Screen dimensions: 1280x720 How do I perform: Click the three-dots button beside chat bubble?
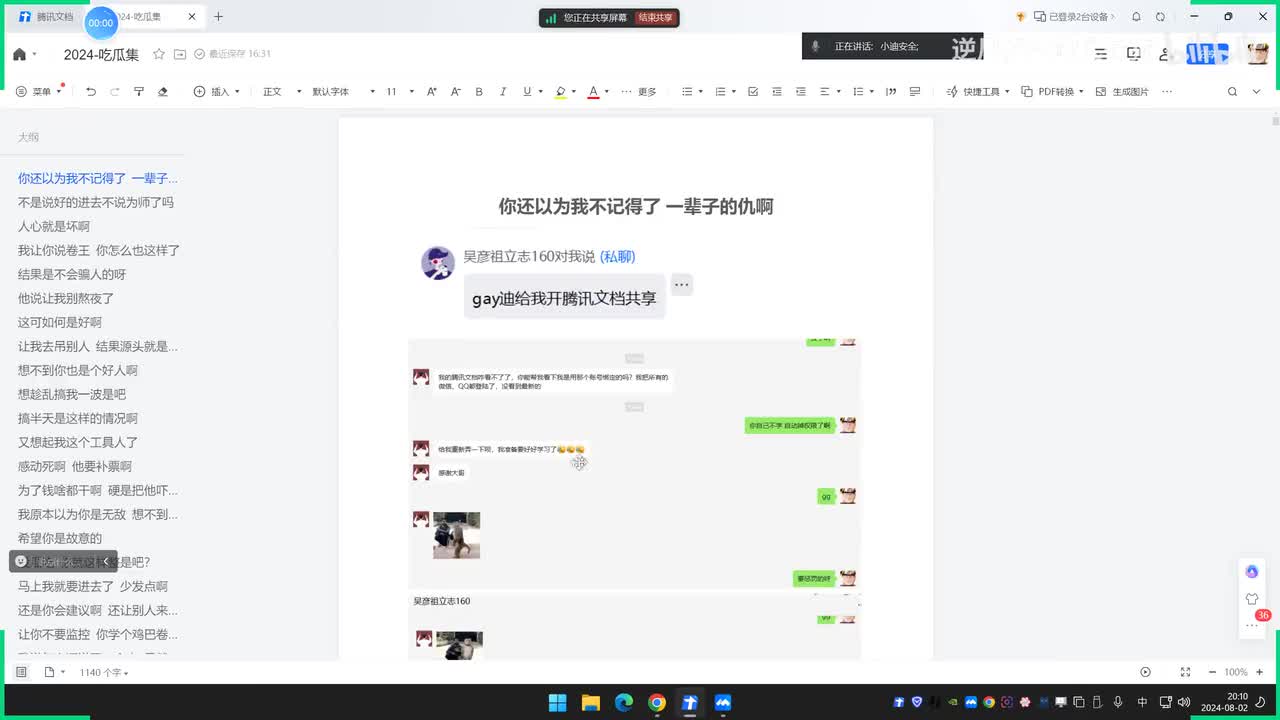click(681, 285)
